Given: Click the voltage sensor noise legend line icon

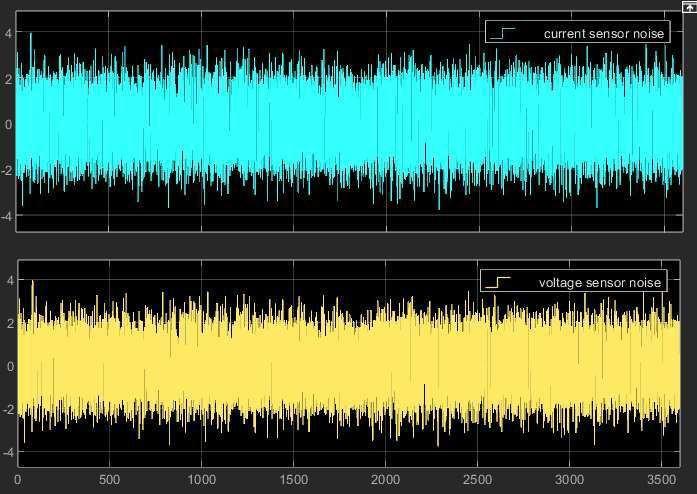Looking at the screenshot, I should click(x=498, y=282).
